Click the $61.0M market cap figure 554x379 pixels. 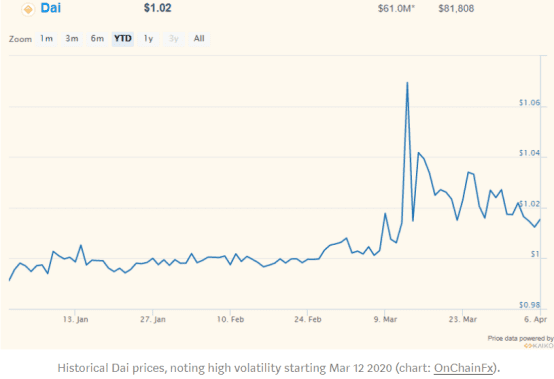(x=396, y=8)
